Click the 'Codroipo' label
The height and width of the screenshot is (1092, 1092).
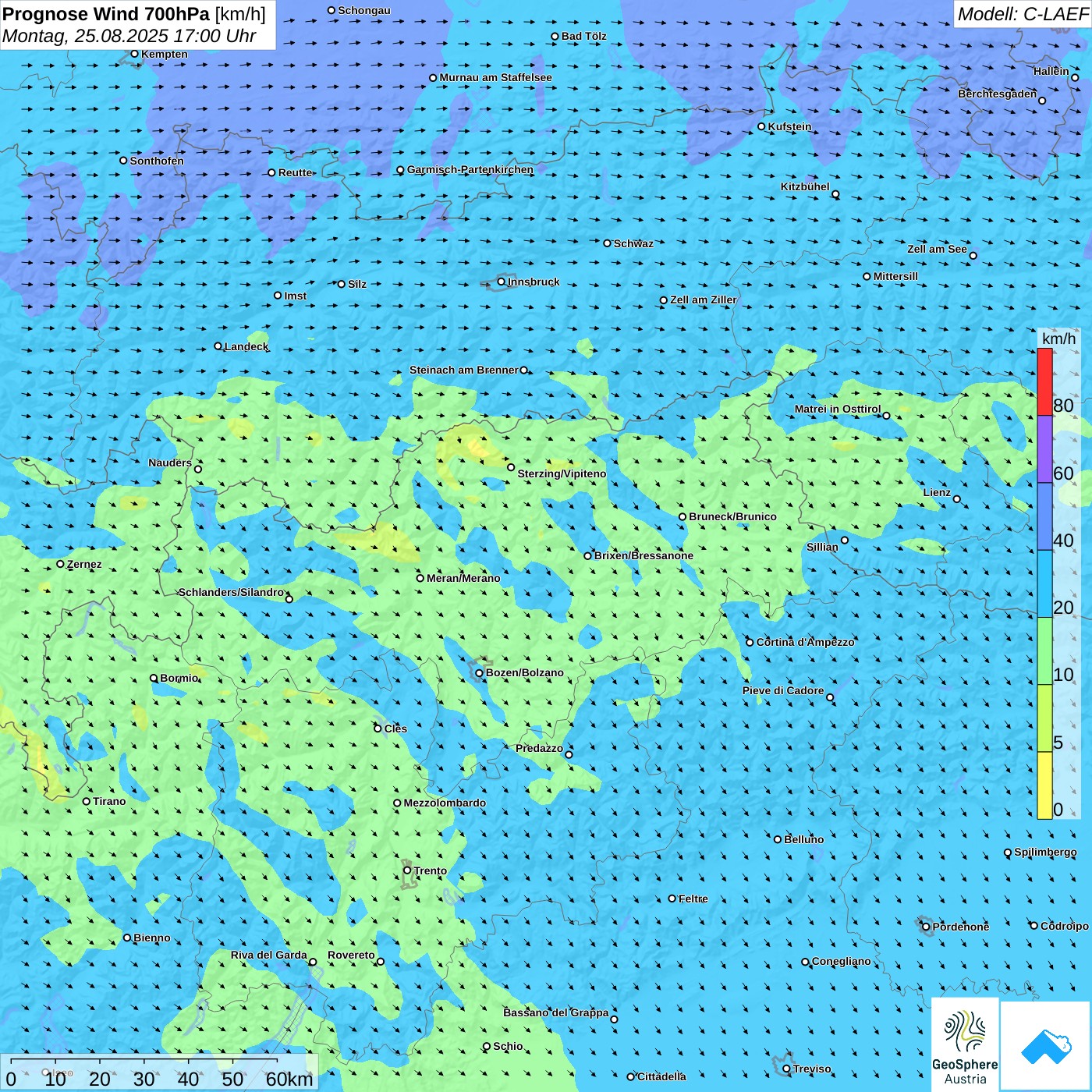tap(1065, 926)
